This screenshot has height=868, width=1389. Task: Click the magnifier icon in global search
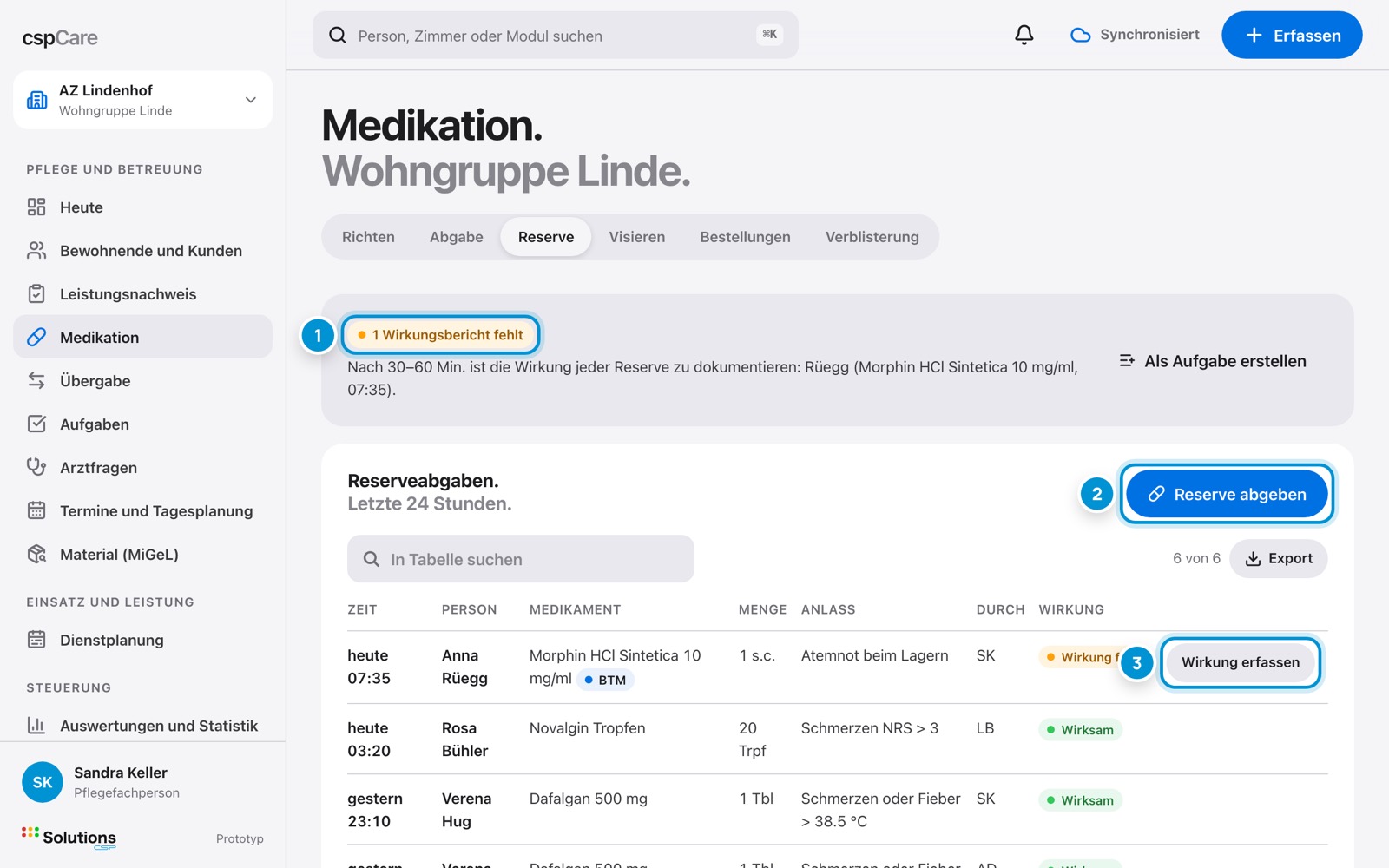click(x=338, y=35)
